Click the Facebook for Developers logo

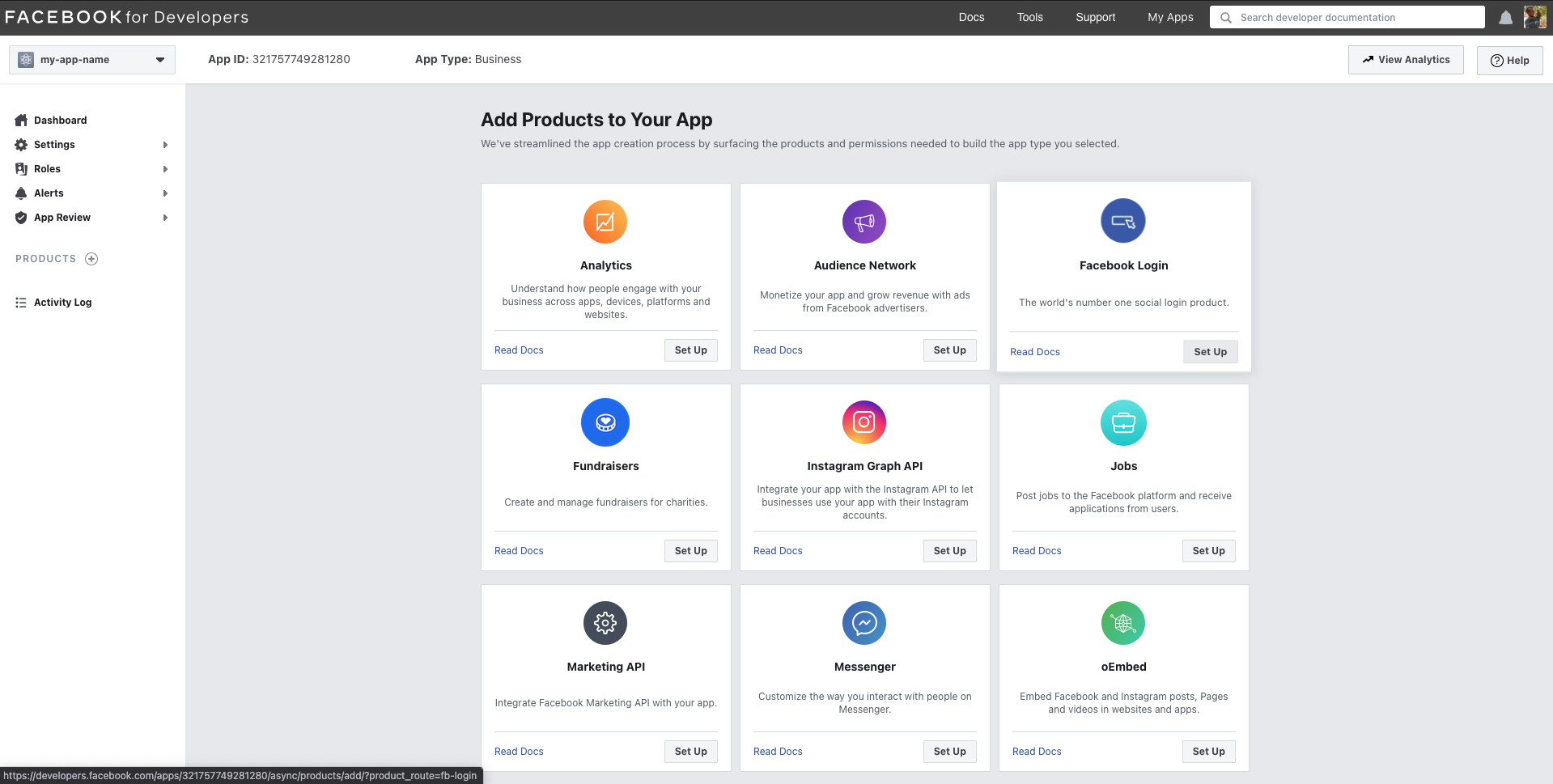126,17
